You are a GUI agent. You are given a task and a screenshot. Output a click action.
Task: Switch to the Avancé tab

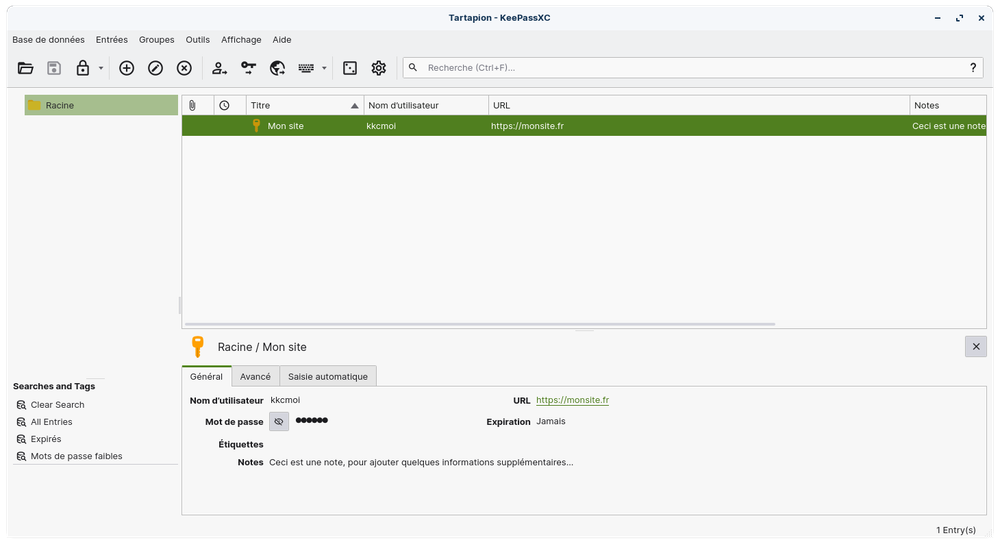(255, 377)
